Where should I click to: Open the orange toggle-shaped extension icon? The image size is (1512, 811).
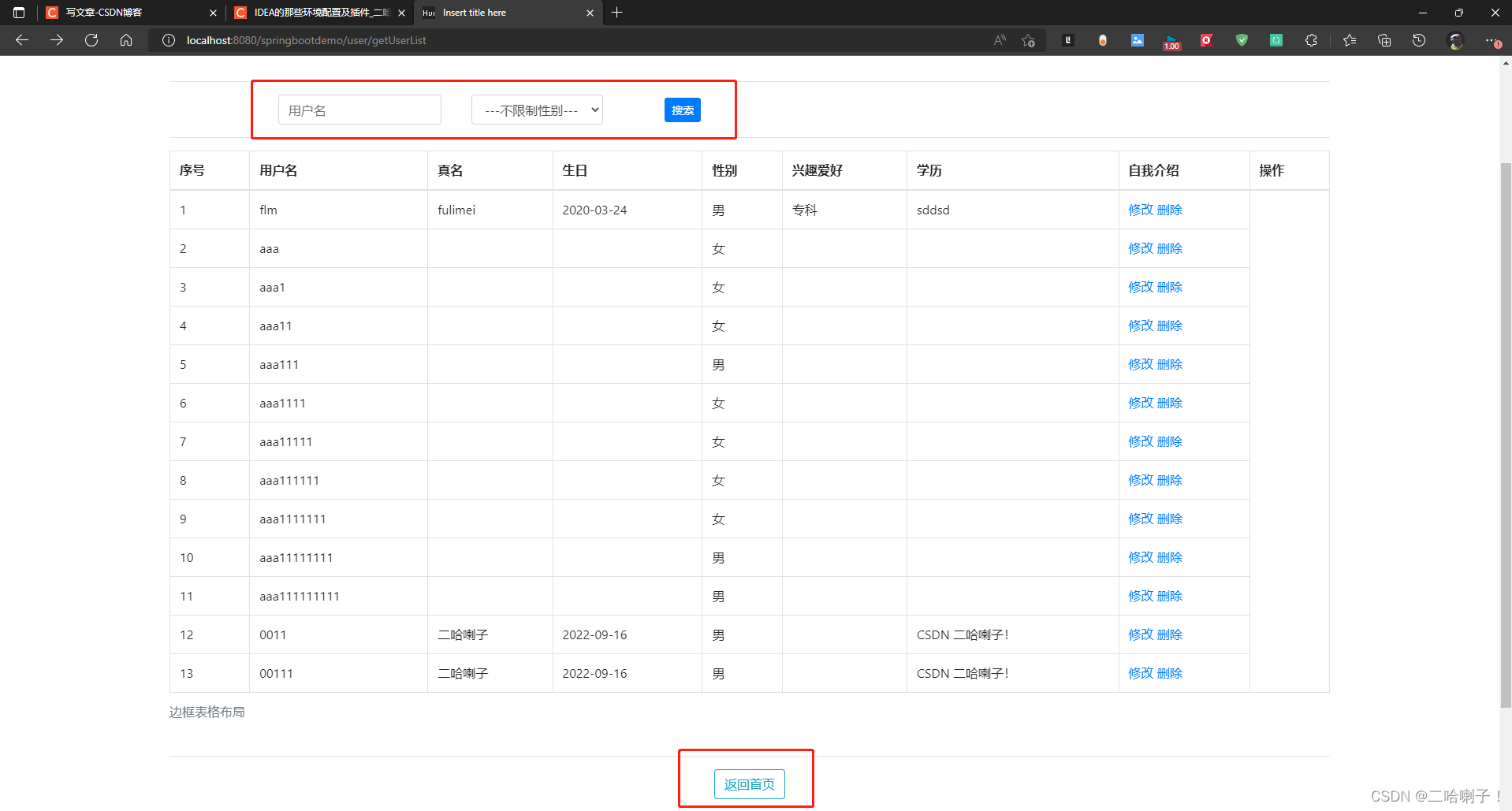point(1103,40)
